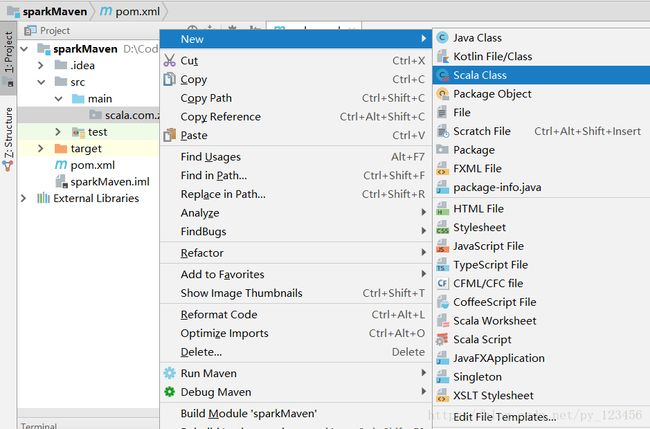
Task: Expand the target folder
Action: 41,148
